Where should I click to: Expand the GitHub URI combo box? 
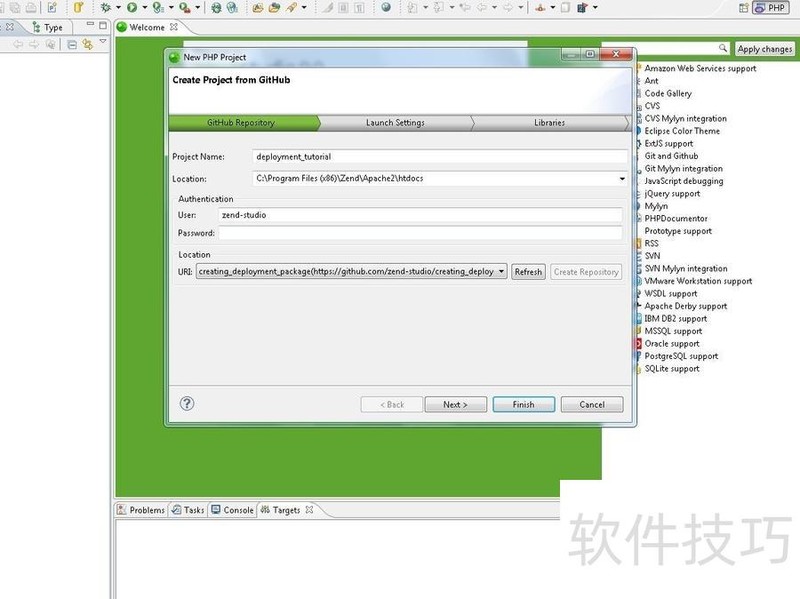pyautogui.click(x=502, y=271)
